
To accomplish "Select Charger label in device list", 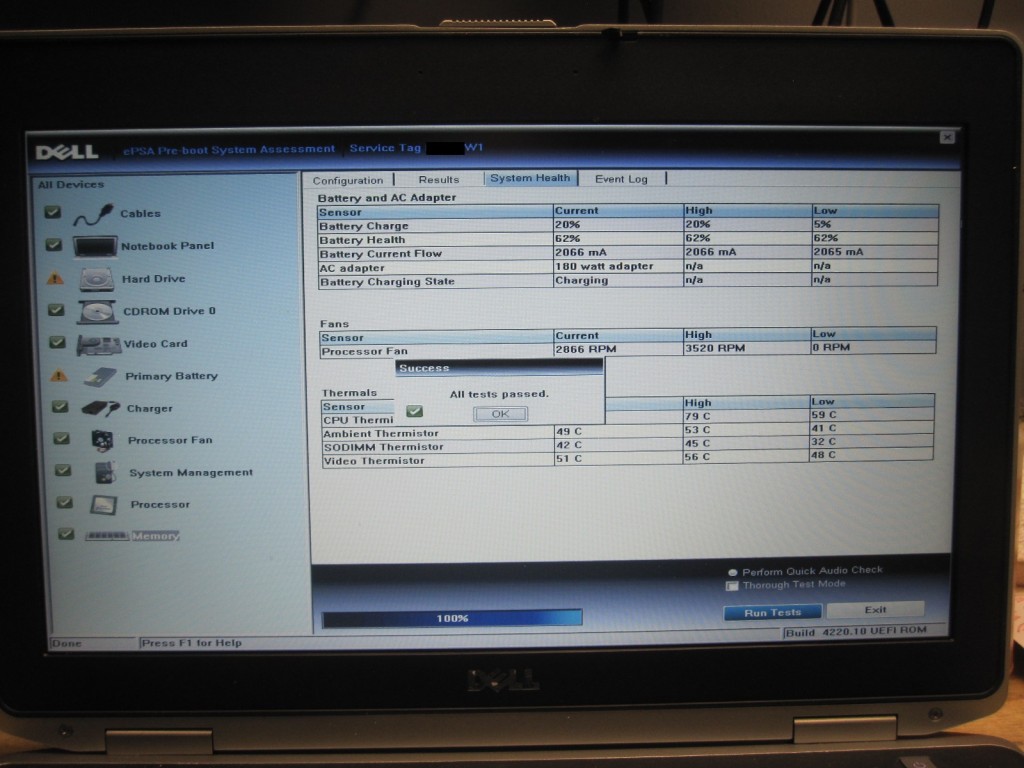I will pyautogui.click(x=150, y=409).
